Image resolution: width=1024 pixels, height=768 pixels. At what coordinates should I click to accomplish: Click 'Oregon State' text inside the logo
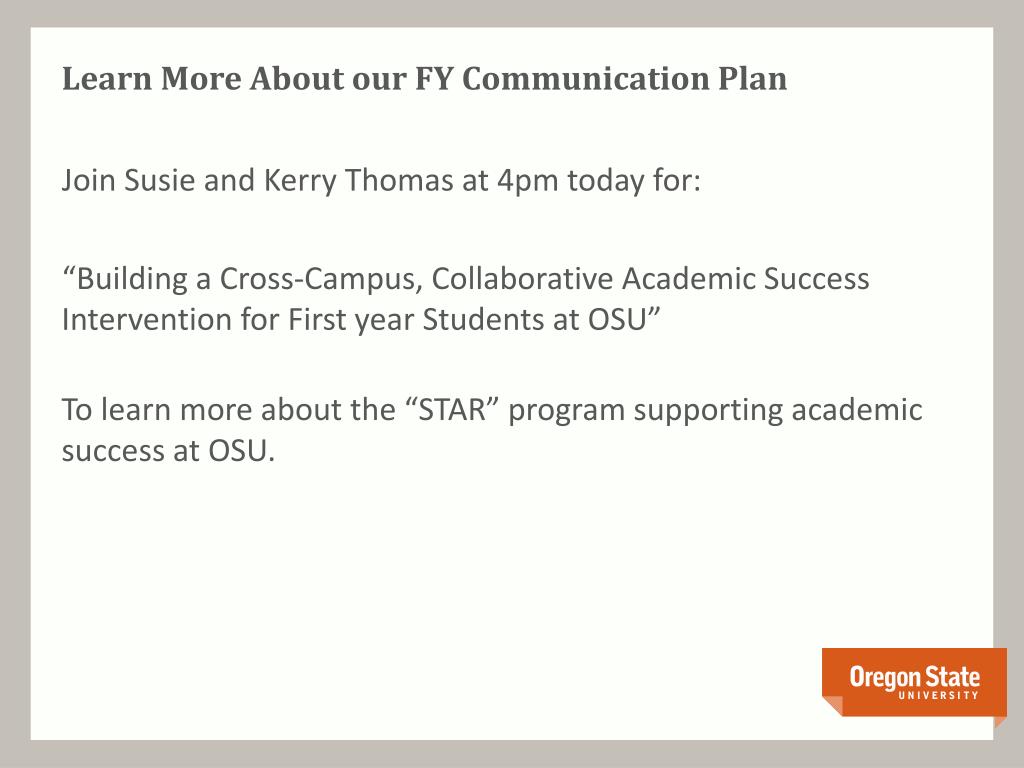tap(914, 677)
